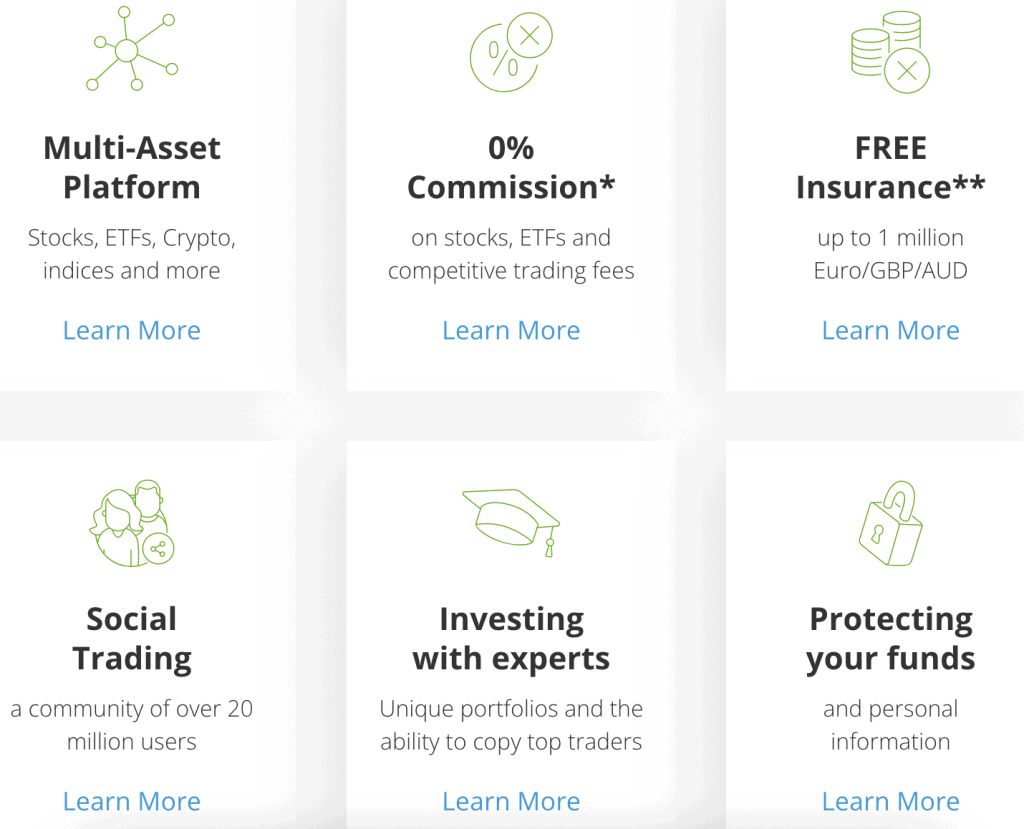Open Learn More under Protecting your funds
The width and height of the screenshot is (1024, 829).
(891, 802)
